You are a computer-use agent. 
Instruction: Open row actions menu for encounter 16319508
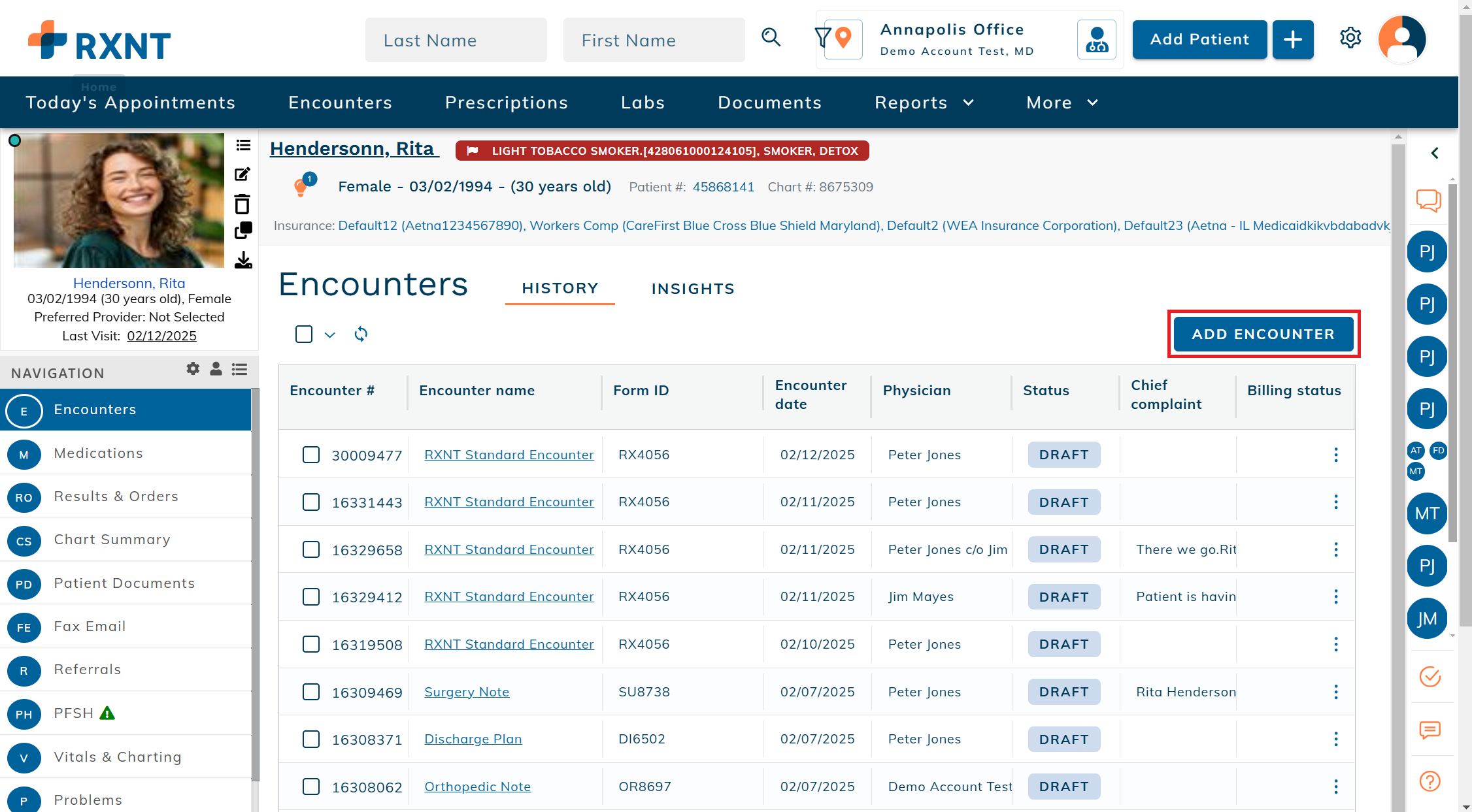(x=1336, y=644)
